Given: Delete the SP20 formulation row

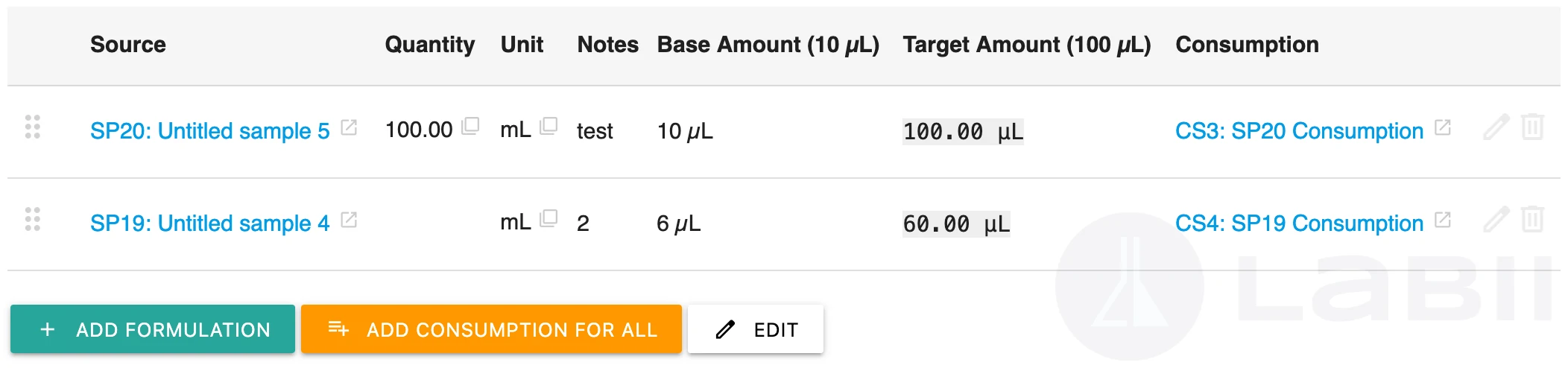Looking at the screenshot, I should (1533, 127).
